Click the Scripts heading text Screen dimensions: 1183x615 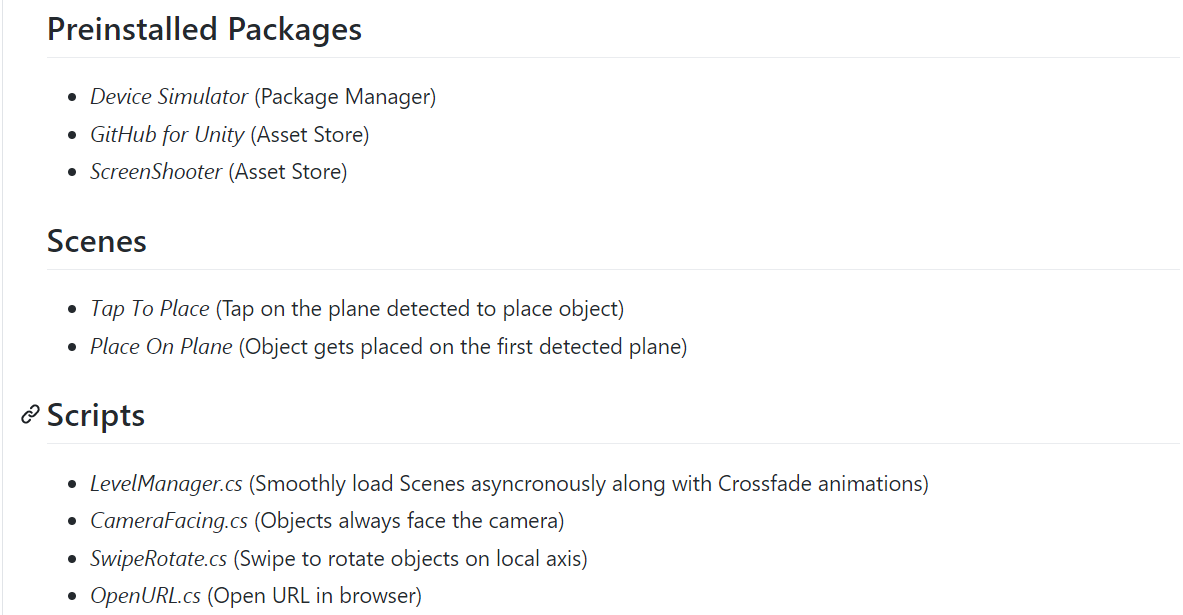click(96, 415)
